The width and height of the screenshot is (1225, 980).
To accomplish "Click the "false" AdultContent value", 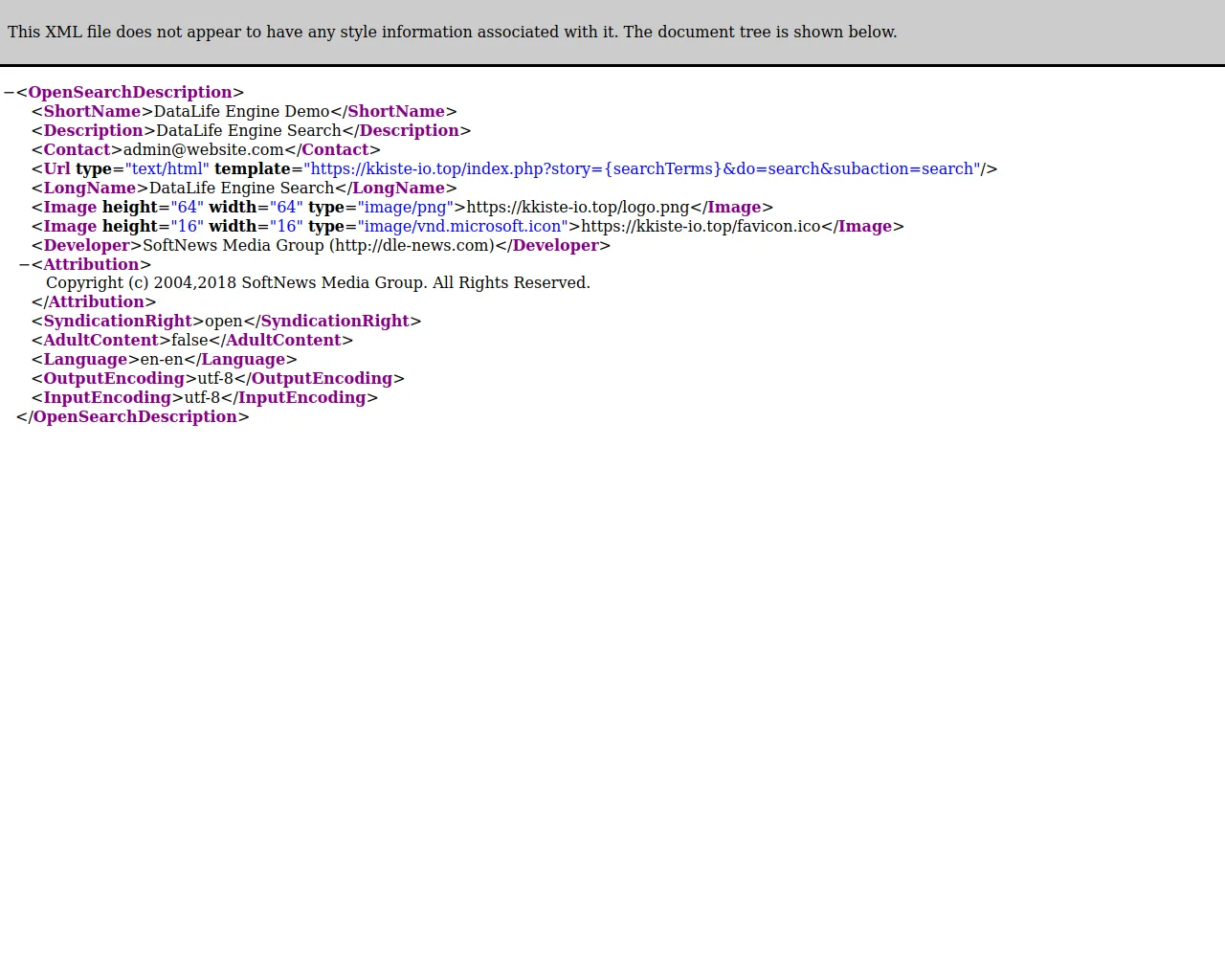I will tap(189, 341).
